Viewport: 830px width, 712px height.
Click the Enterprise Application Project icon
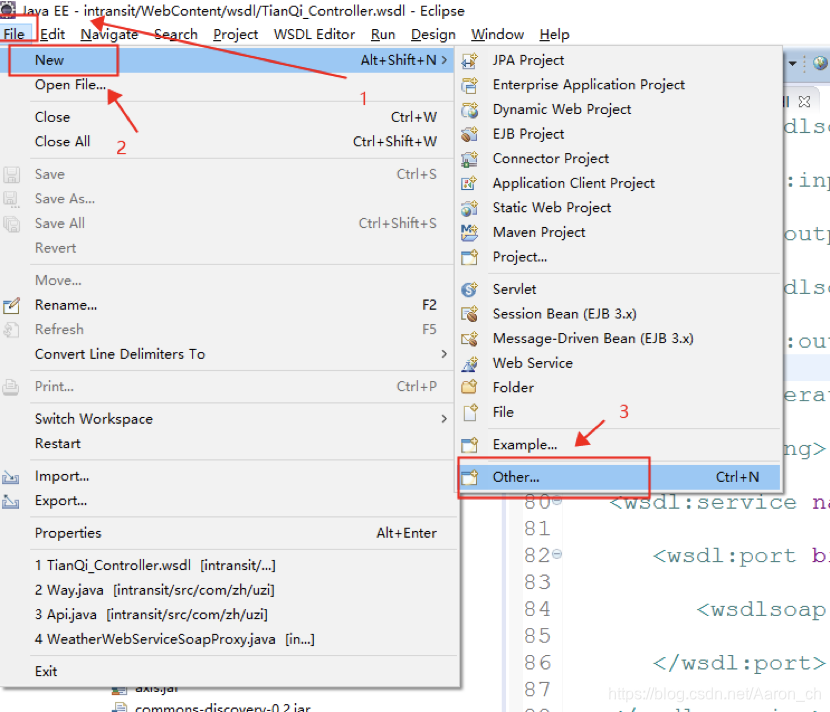point(470,85)
